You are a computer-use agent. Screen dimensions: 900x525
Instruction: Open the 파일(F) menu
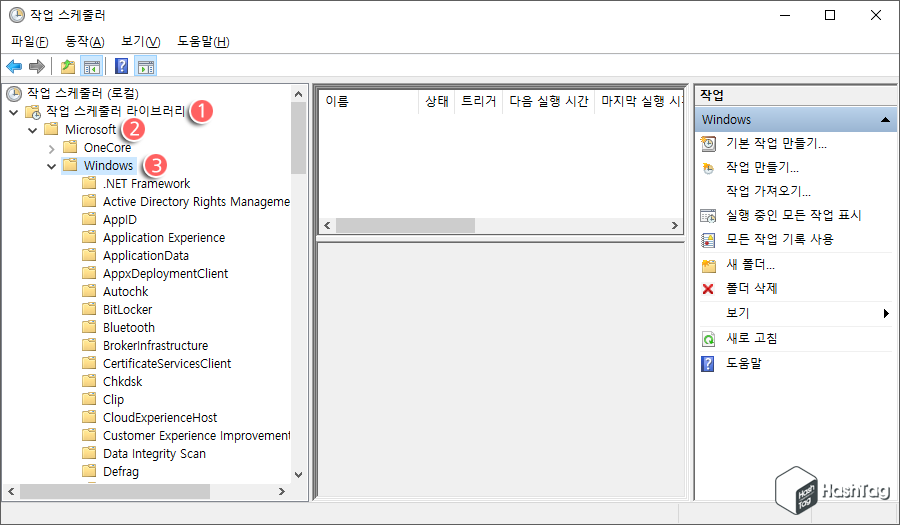pyautogui.click(x=30, y=41)
